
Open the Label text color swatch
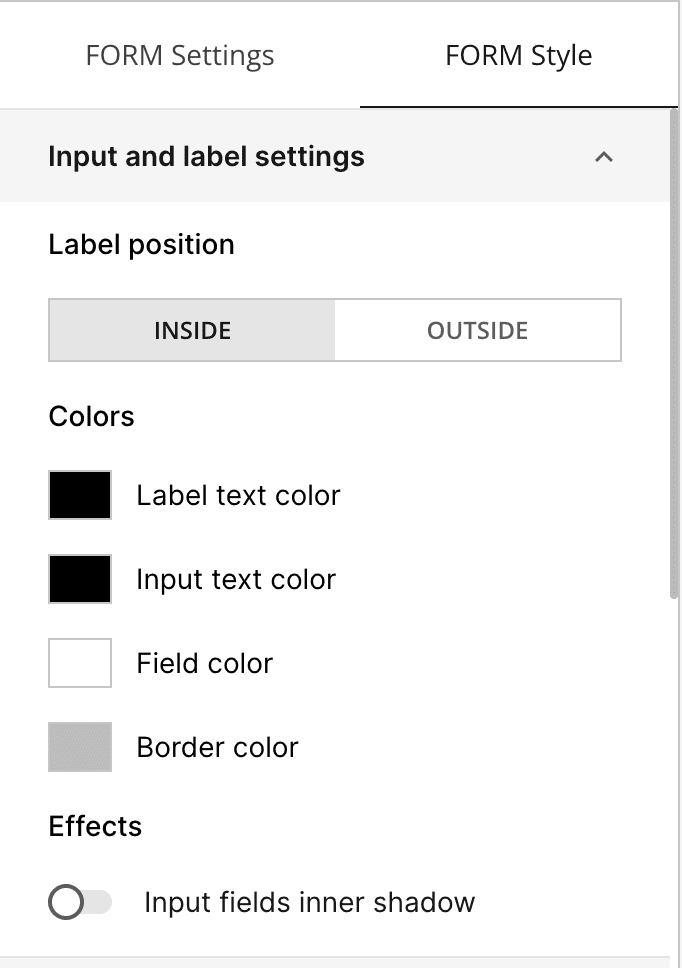[79, 494]
